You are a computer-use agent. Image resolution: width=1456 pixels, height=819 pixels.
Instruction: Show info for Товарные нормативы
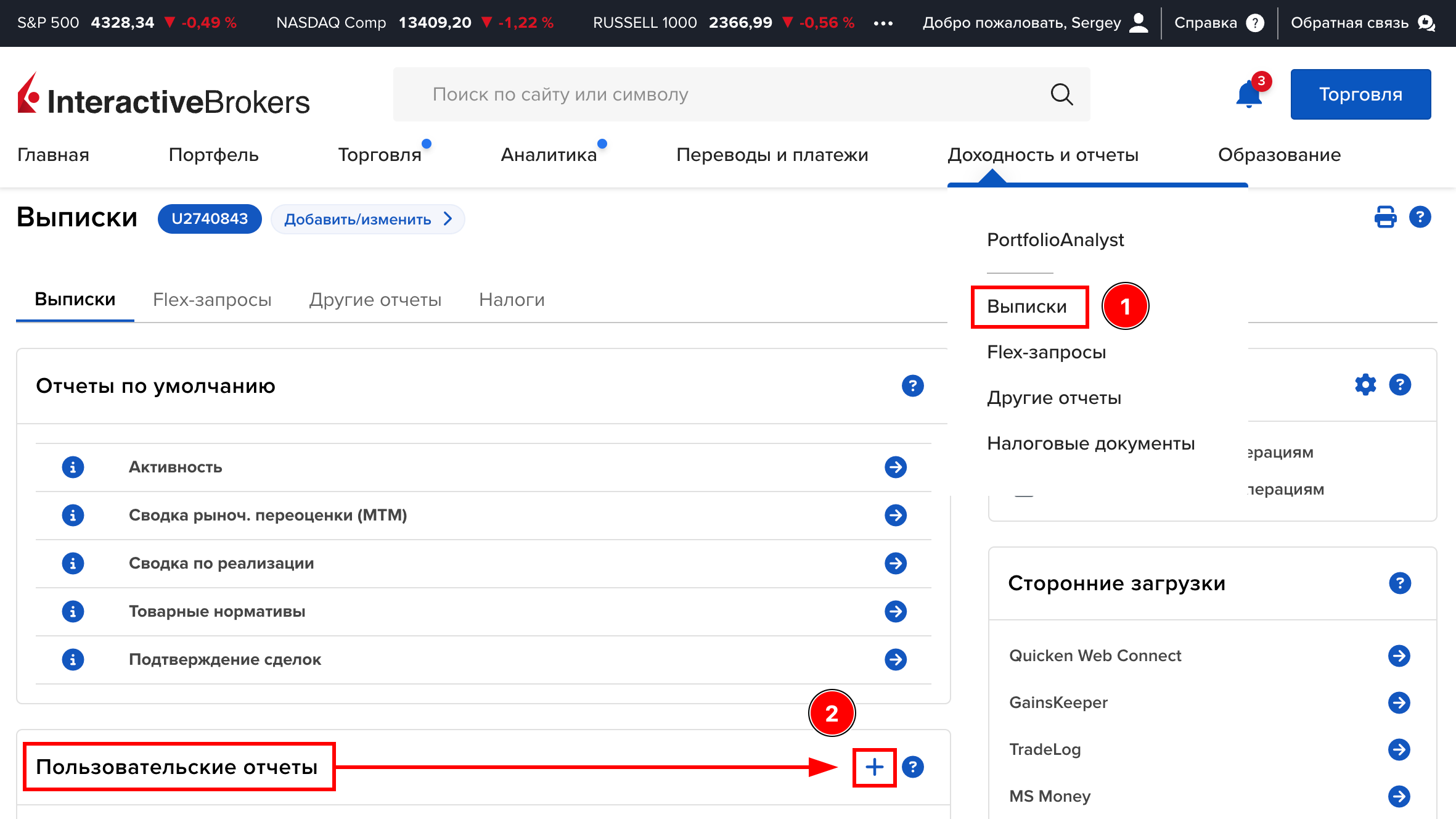(73, 611)
